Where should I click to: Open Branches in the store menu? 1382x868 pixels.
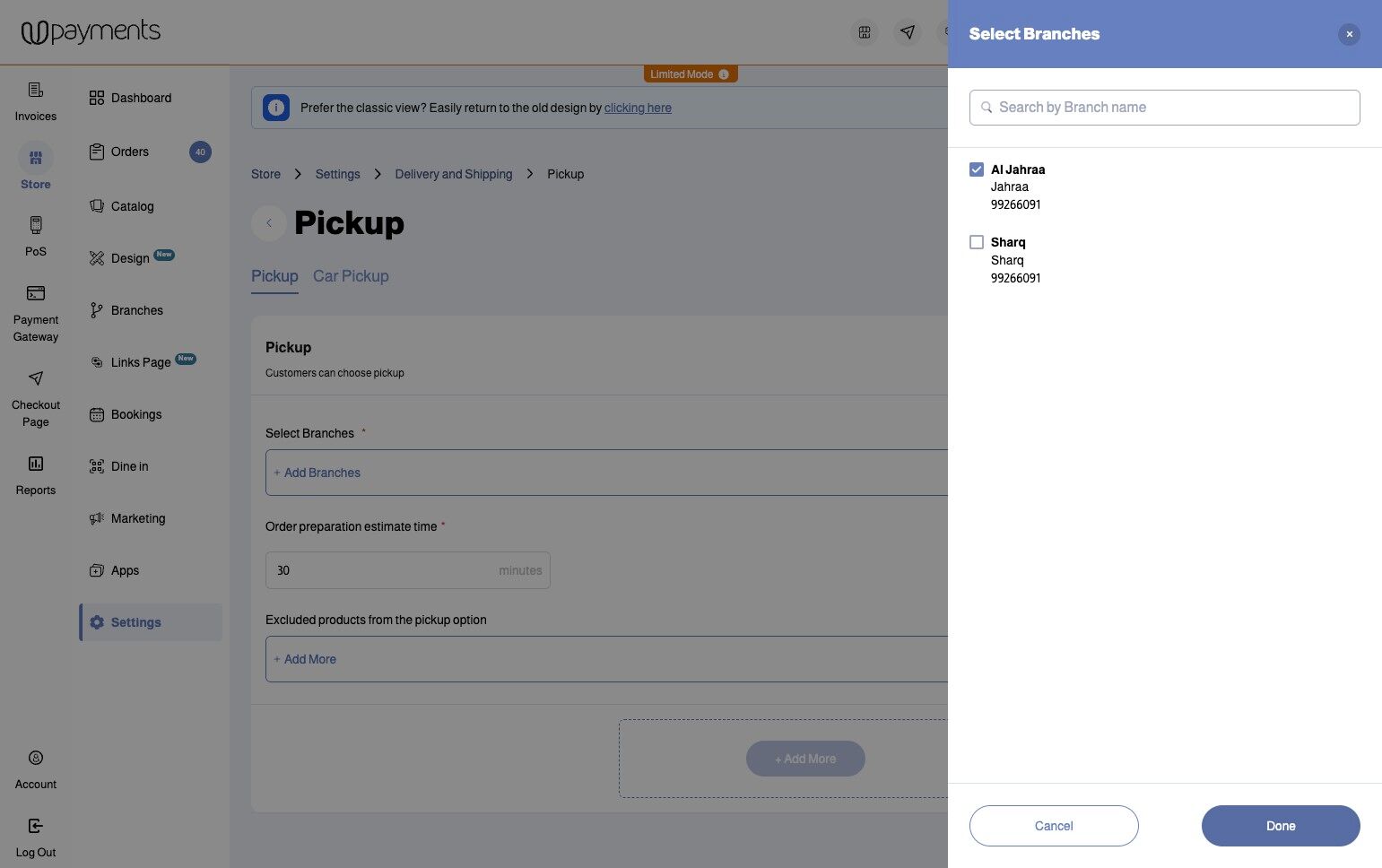pos(136,310)
